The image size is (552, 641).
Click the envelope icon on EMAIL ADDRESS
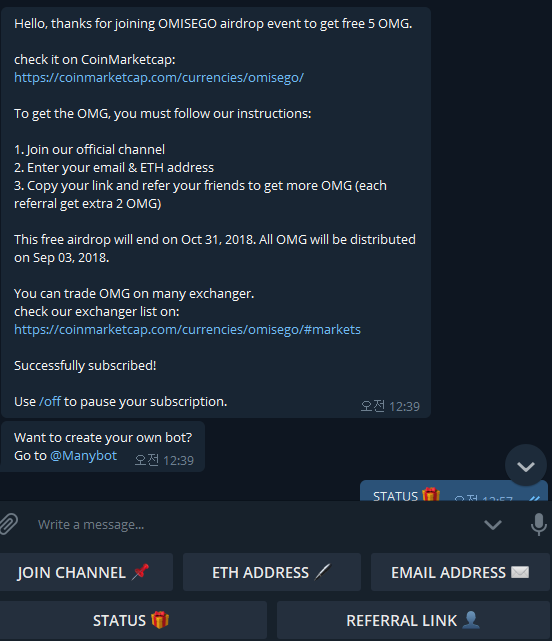(520, 572)
